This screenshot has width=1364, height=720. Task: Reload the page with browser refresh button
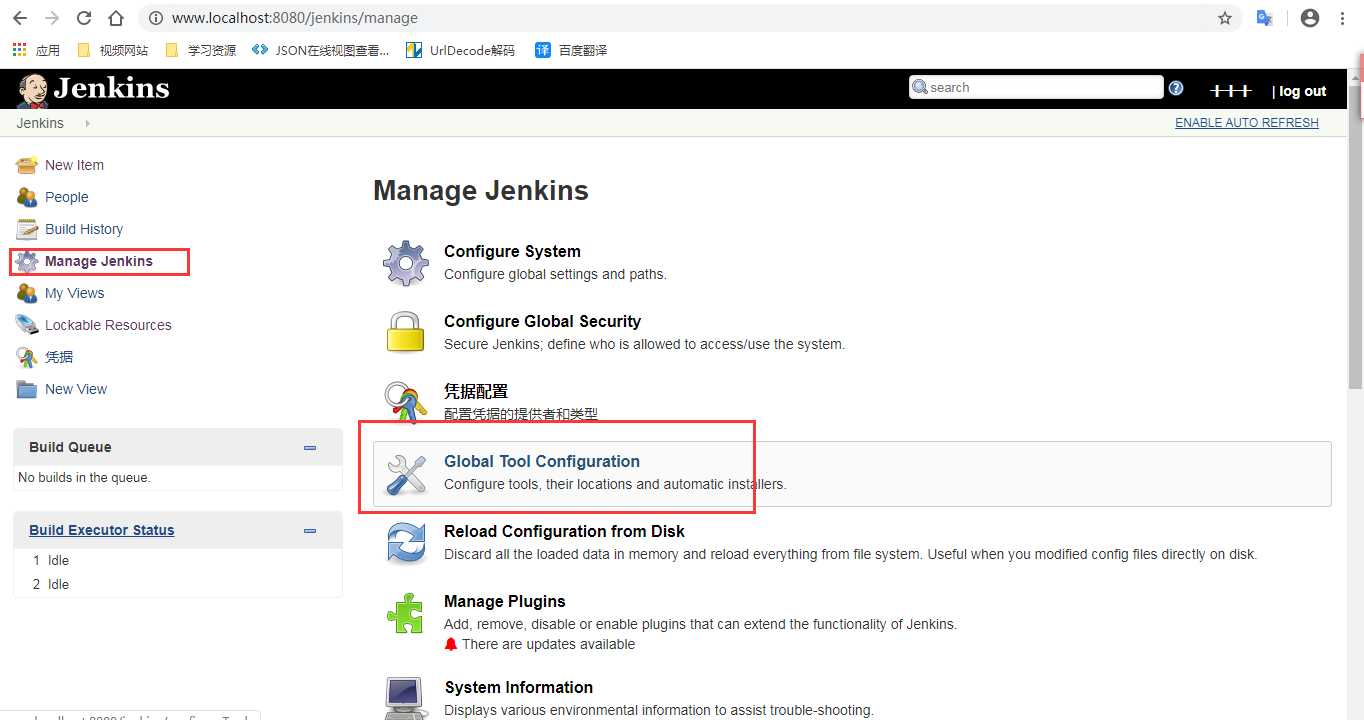click(x=84, y=18)
